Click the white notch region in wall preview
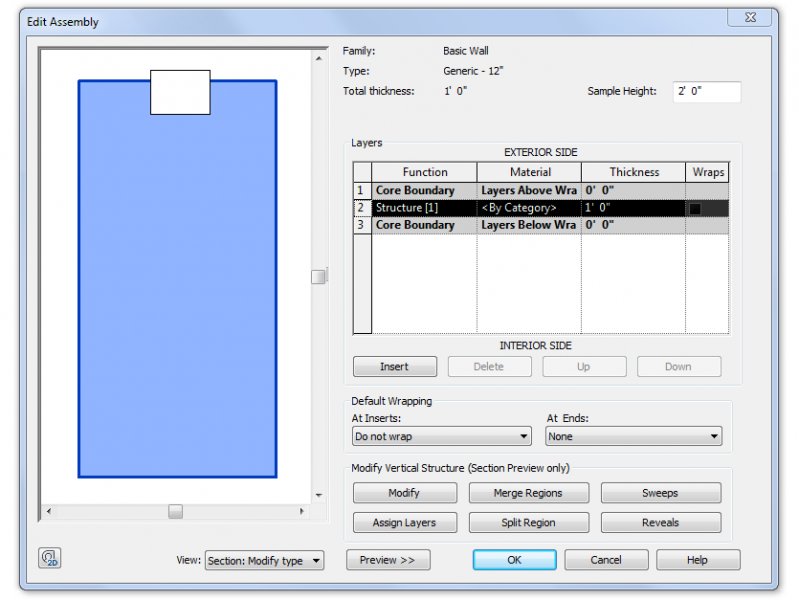The width and height of the screenshot is (799, 600). (180, 92)
